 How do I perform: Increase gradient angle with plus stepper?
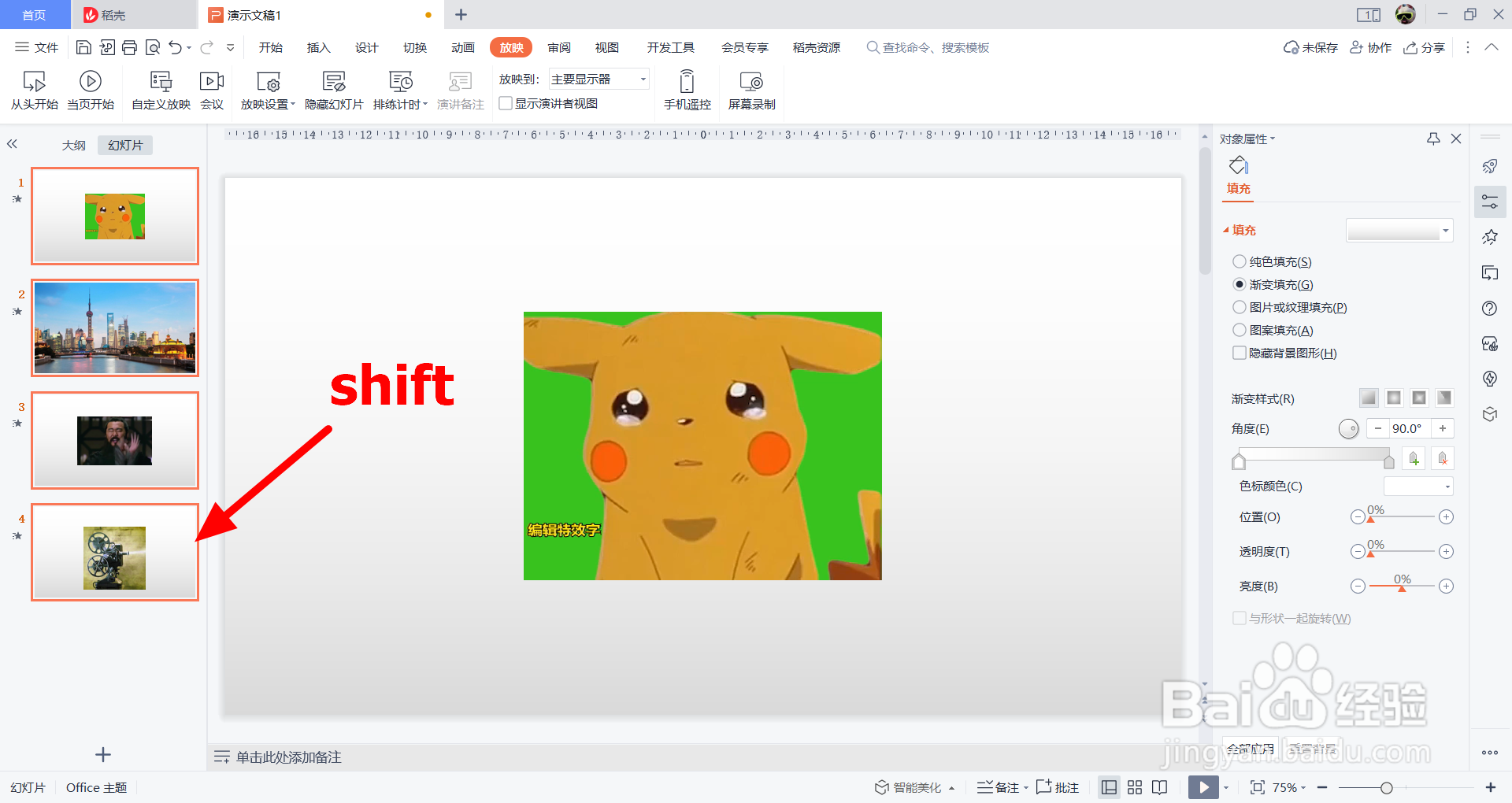click(1443, 428)
